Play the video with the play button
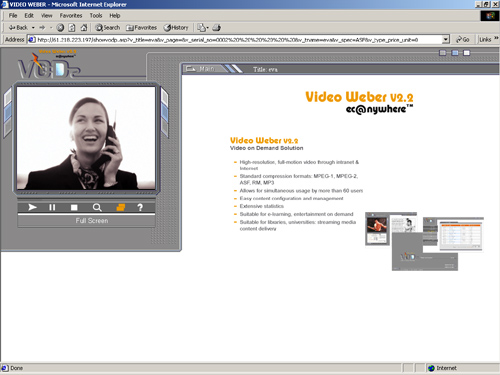Screen dimensions: 500x375 click(32, 207)
